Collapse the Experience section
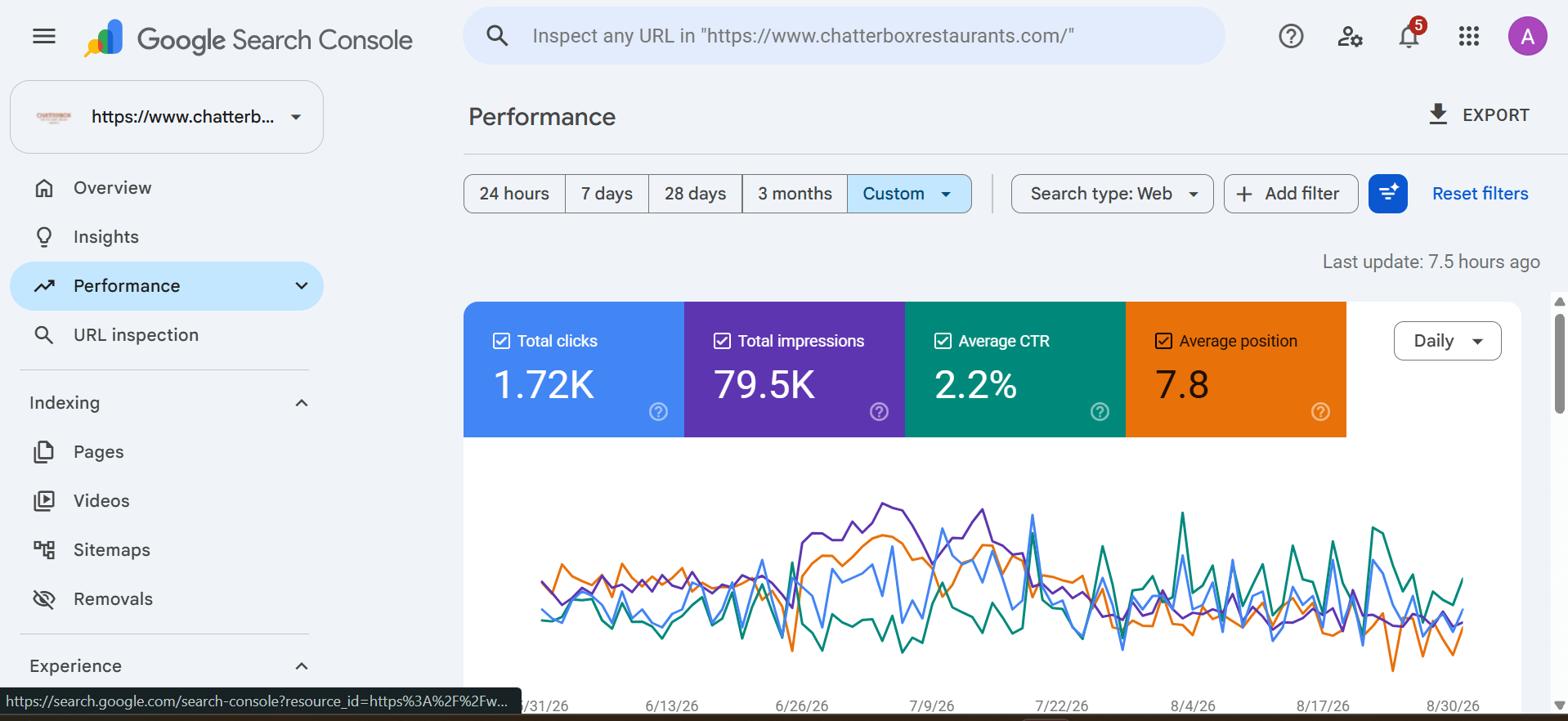1568x721 pixels. (302, 666)
